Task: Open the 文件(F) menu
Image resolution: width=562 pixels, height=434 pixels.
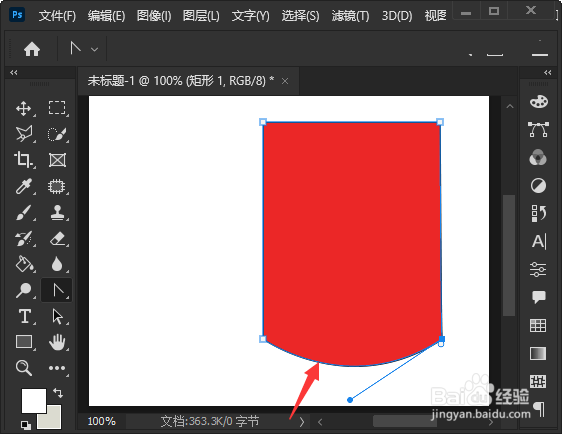Action: [57, 16]
